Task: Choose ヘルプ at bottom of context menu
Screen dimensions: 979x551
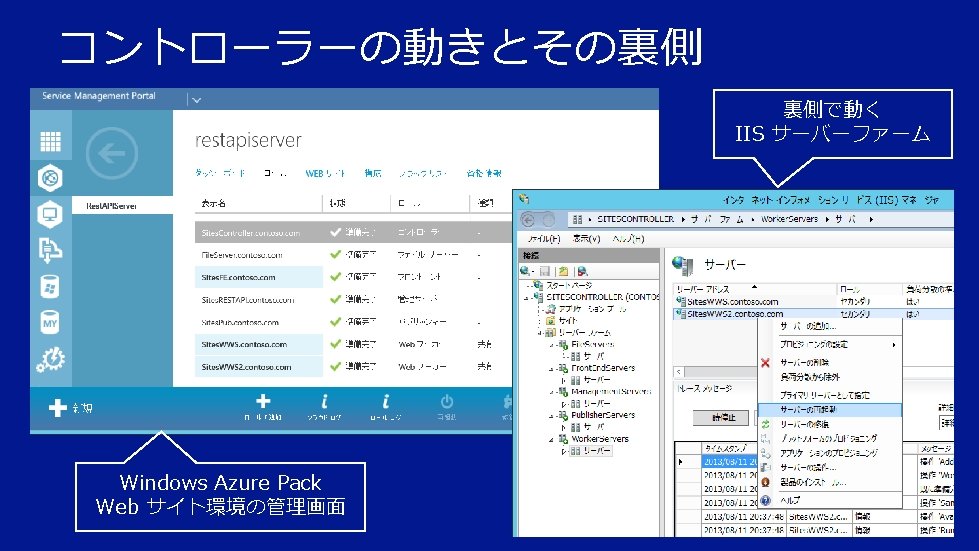Action: [x=830, y=500]
